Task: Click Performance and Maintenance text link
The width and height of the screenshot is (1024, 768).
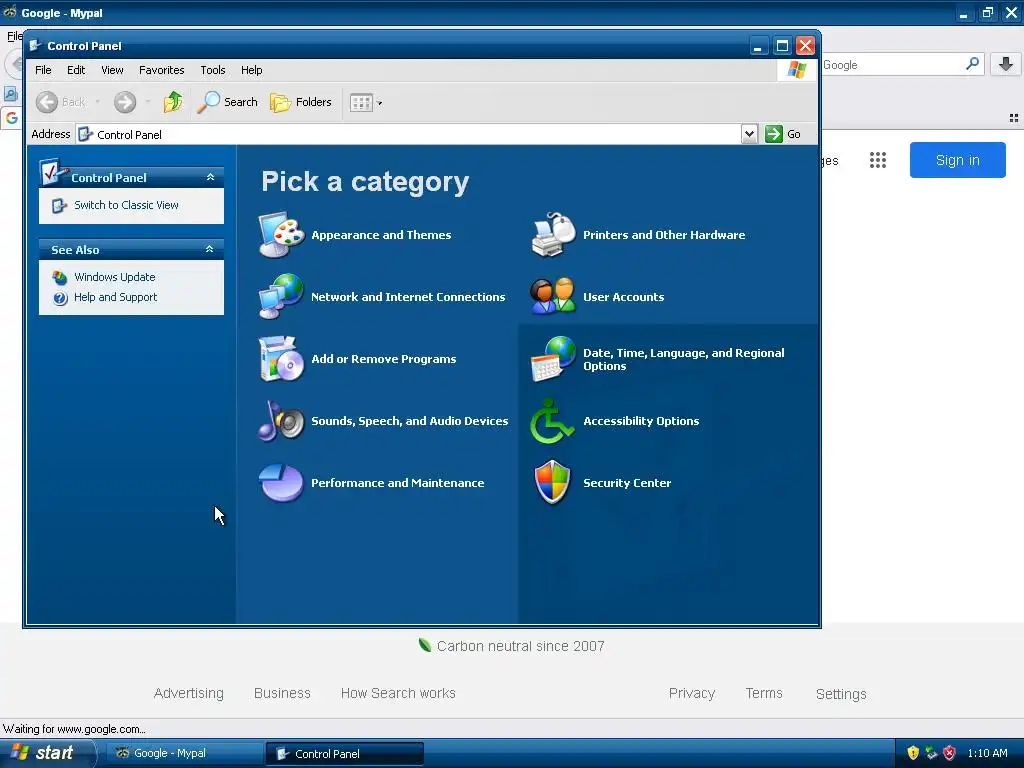Action: 398,483
